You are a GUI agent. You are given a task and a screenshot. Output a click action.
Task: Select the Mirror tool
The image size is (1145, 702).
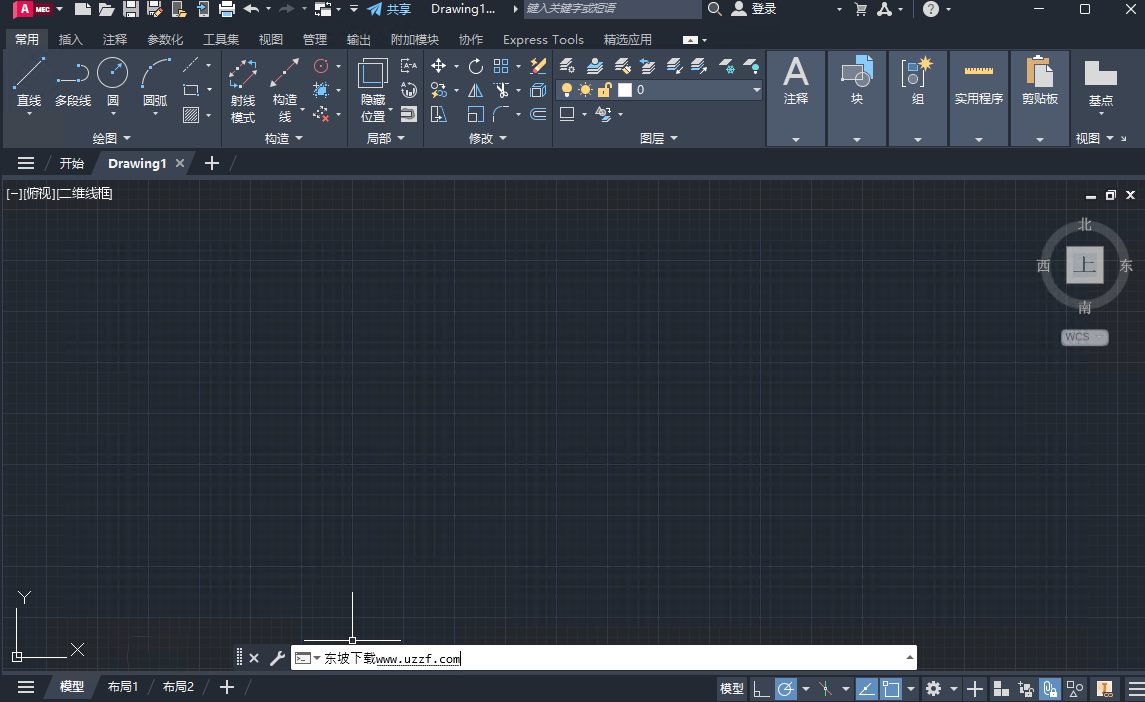click(x=475, y=91)
